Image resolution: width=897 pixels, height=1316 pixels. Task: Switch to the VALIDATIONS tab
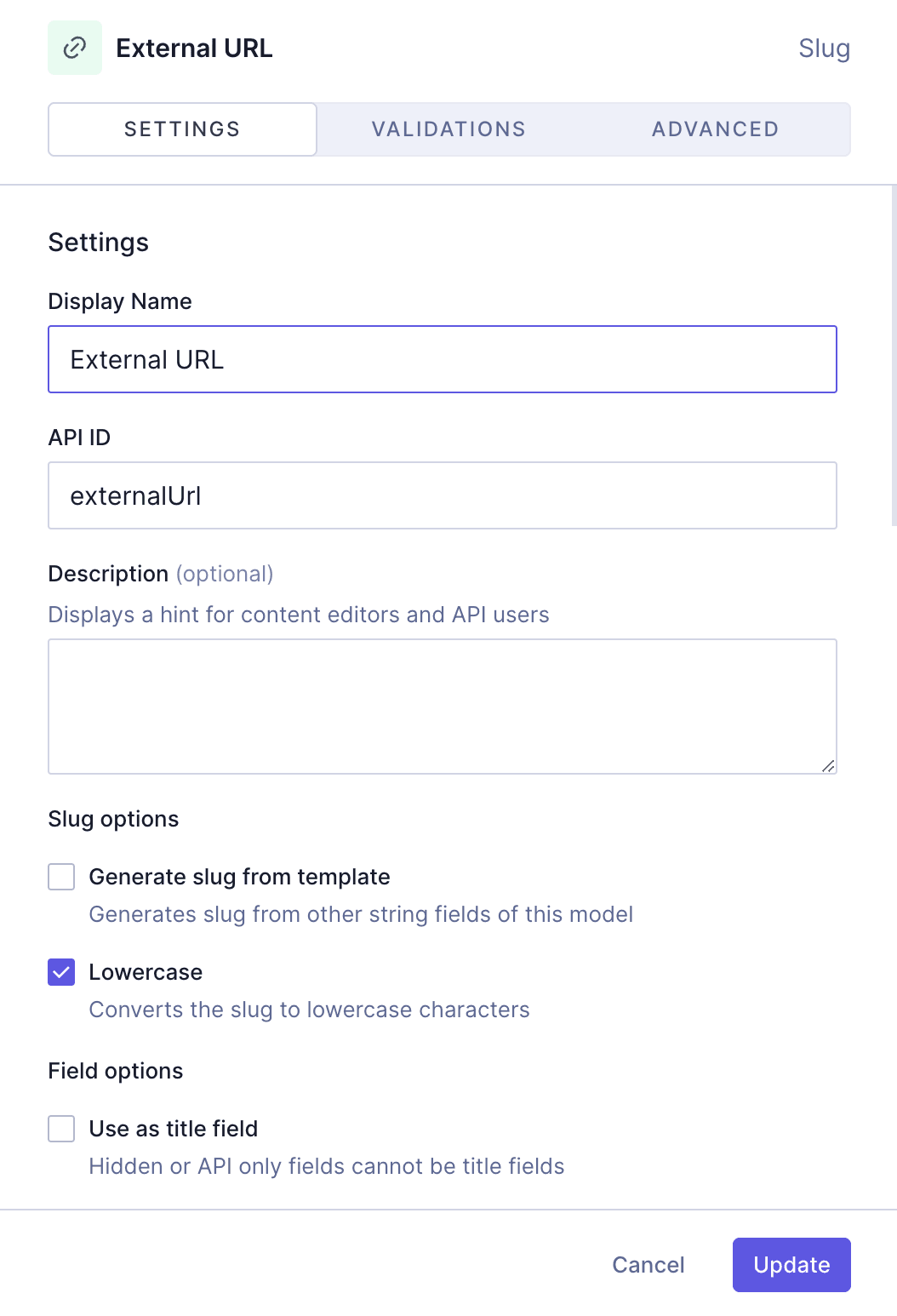point(448,129)
